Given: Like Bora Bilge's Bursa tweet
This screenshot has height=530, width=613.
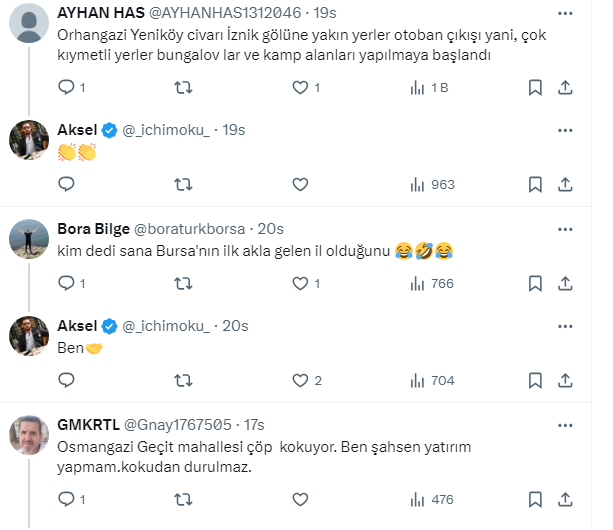Looking at the screenshot, I should (299, 283).
